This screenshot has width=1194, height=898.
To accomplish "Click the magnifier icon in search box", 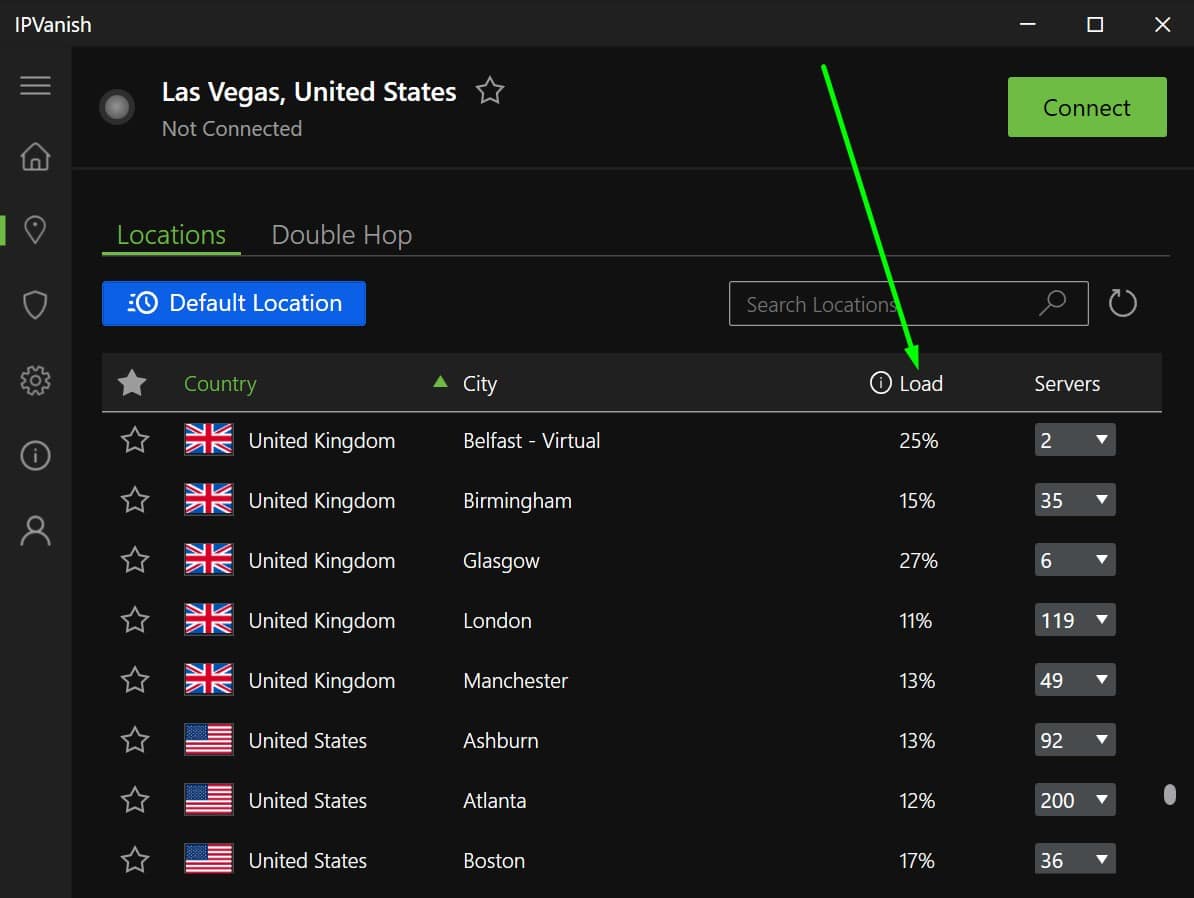I will (1053, 303).
